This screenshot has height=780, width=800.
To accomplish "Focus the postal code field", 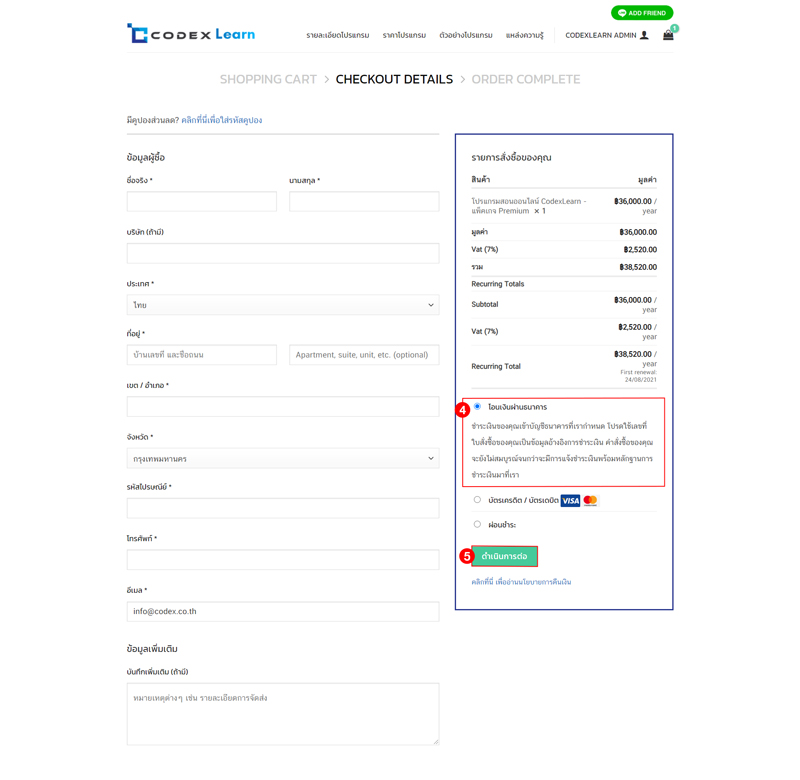I will [283, 508].
